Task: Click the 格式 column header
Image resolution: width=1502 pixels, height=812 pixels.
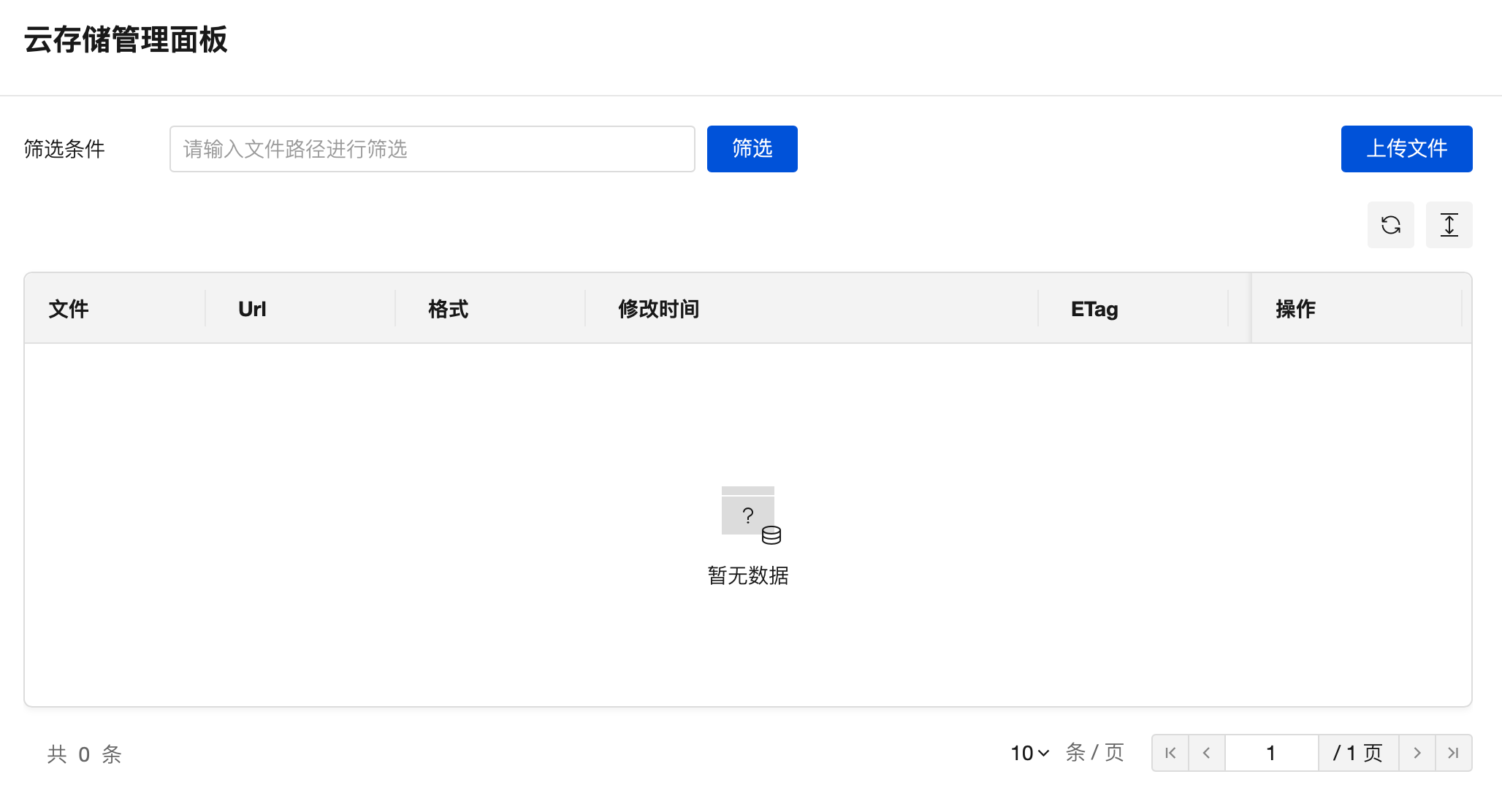Action: pos(448,309)
